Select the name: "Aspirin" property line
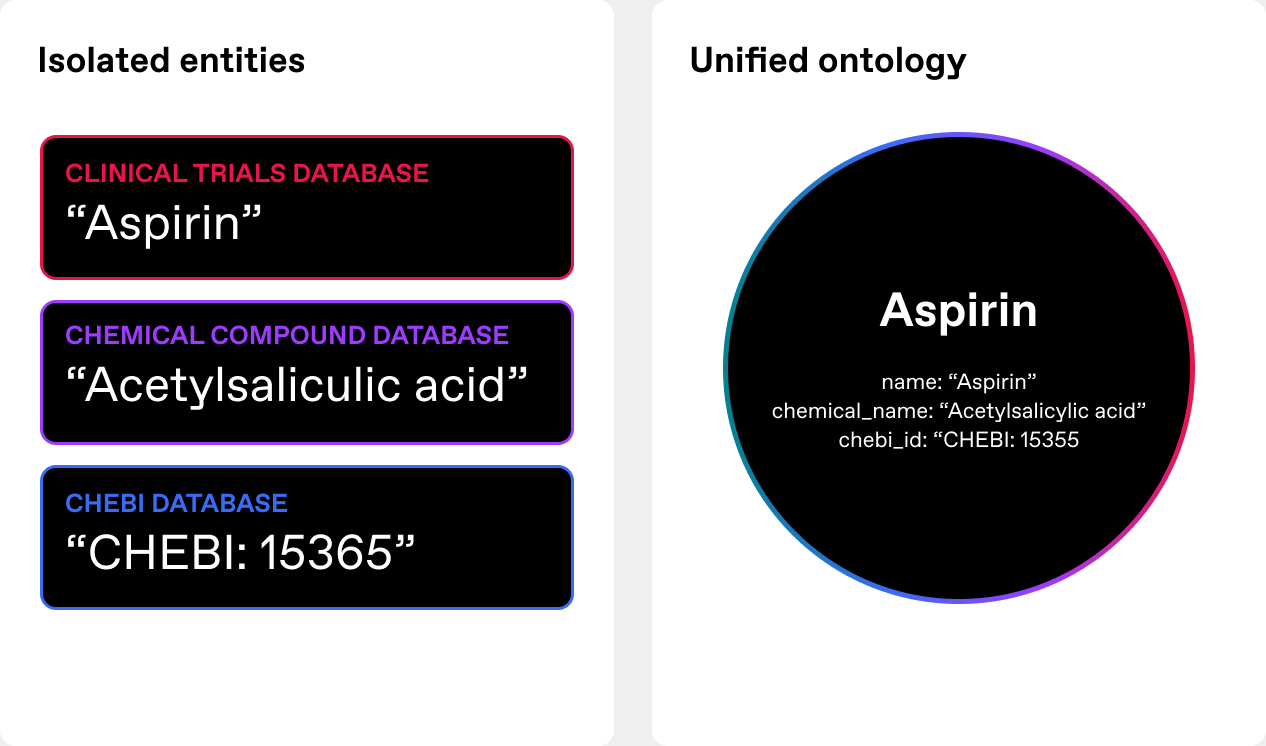Screen dimensions: 1266x746 pos(958,382)
